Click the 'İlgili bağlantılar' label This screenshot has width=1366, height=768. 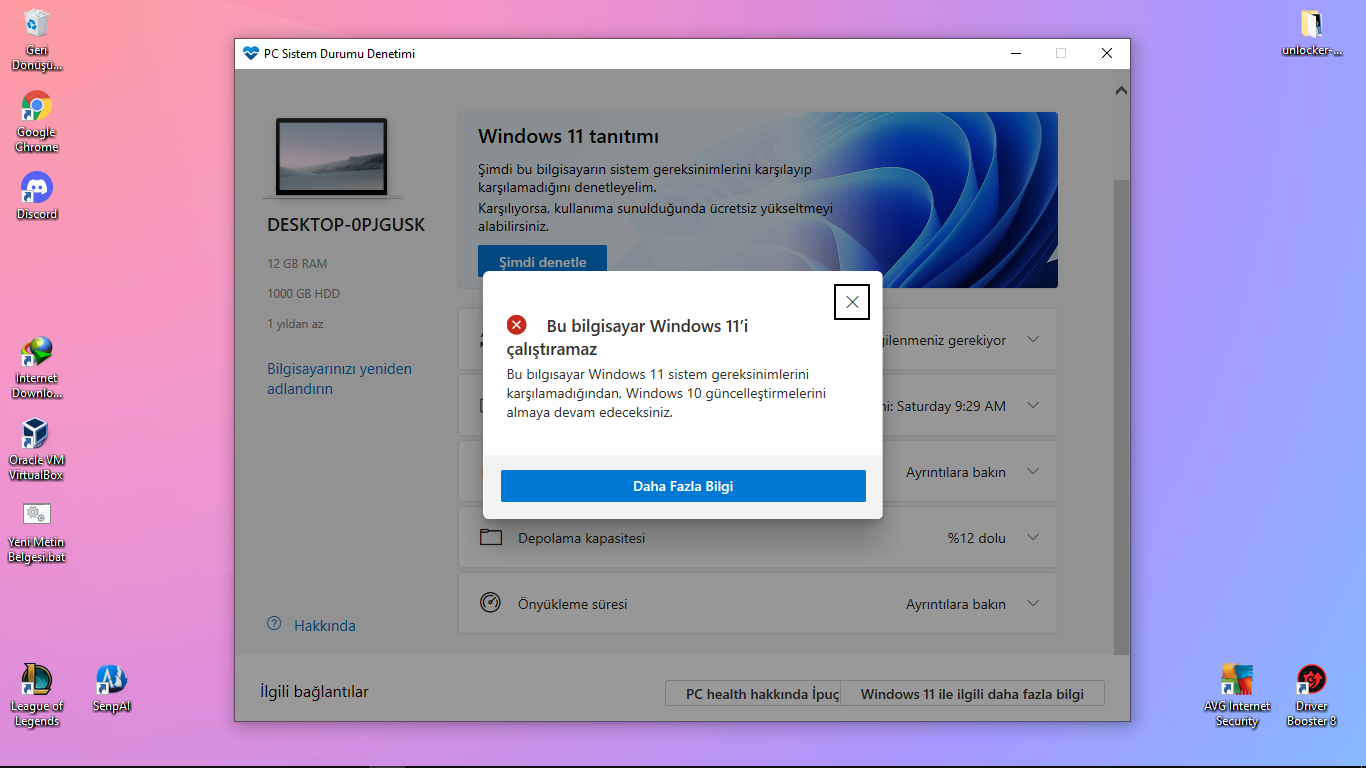314,692
